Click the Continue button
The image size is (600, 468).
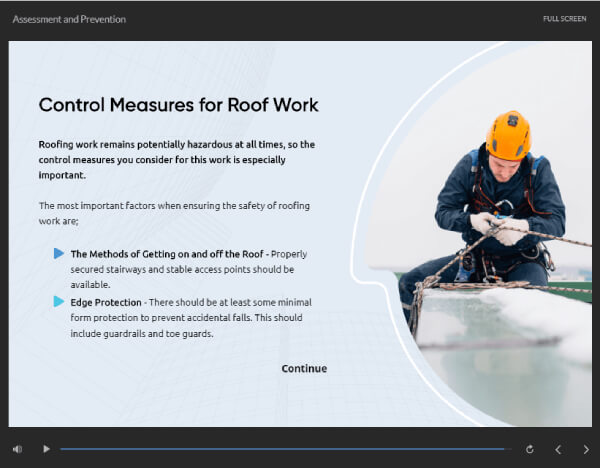pos(304,369)
